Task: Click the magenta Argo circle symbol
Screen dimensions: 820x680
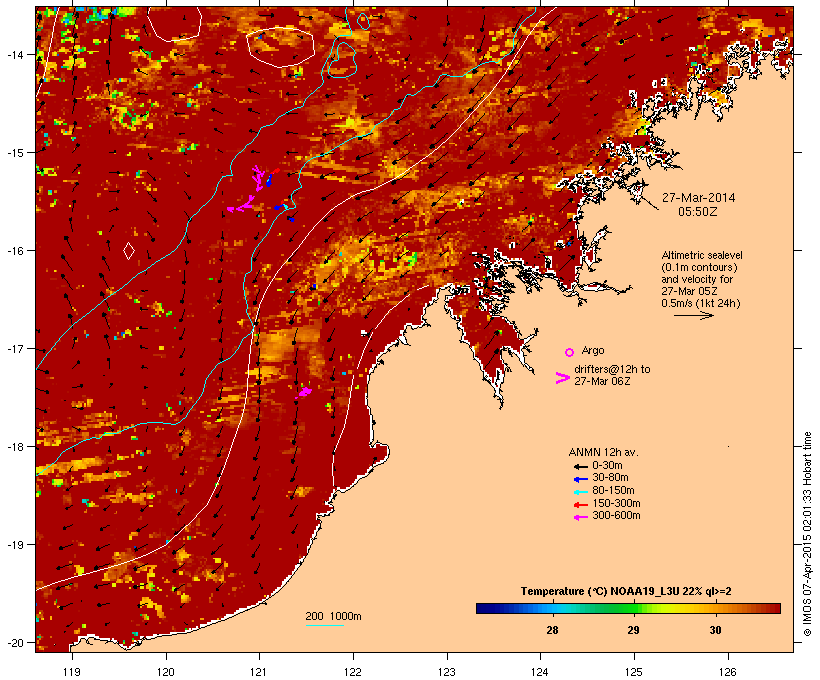Action: pyautogui.click(x=570, y=352)
